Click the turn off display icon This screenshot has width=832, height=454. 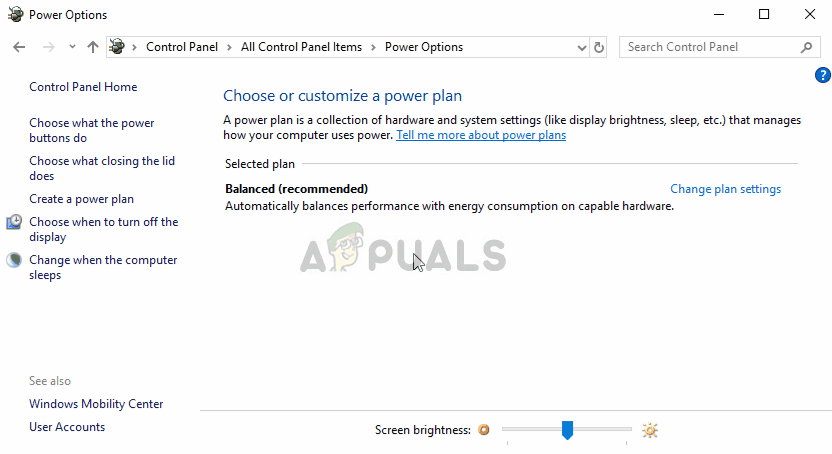tap(14, 222)
